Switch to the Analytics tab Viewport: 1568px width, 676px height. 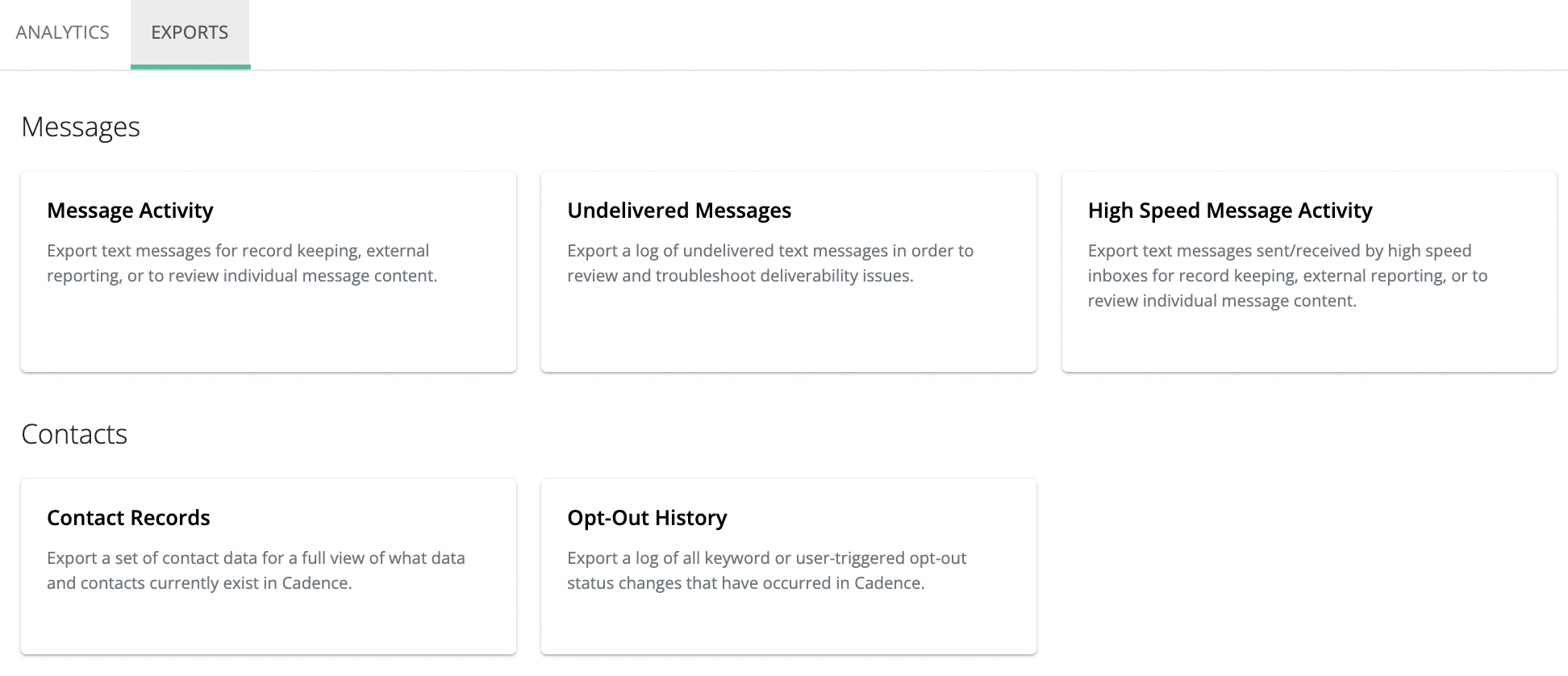coord(62,32)
